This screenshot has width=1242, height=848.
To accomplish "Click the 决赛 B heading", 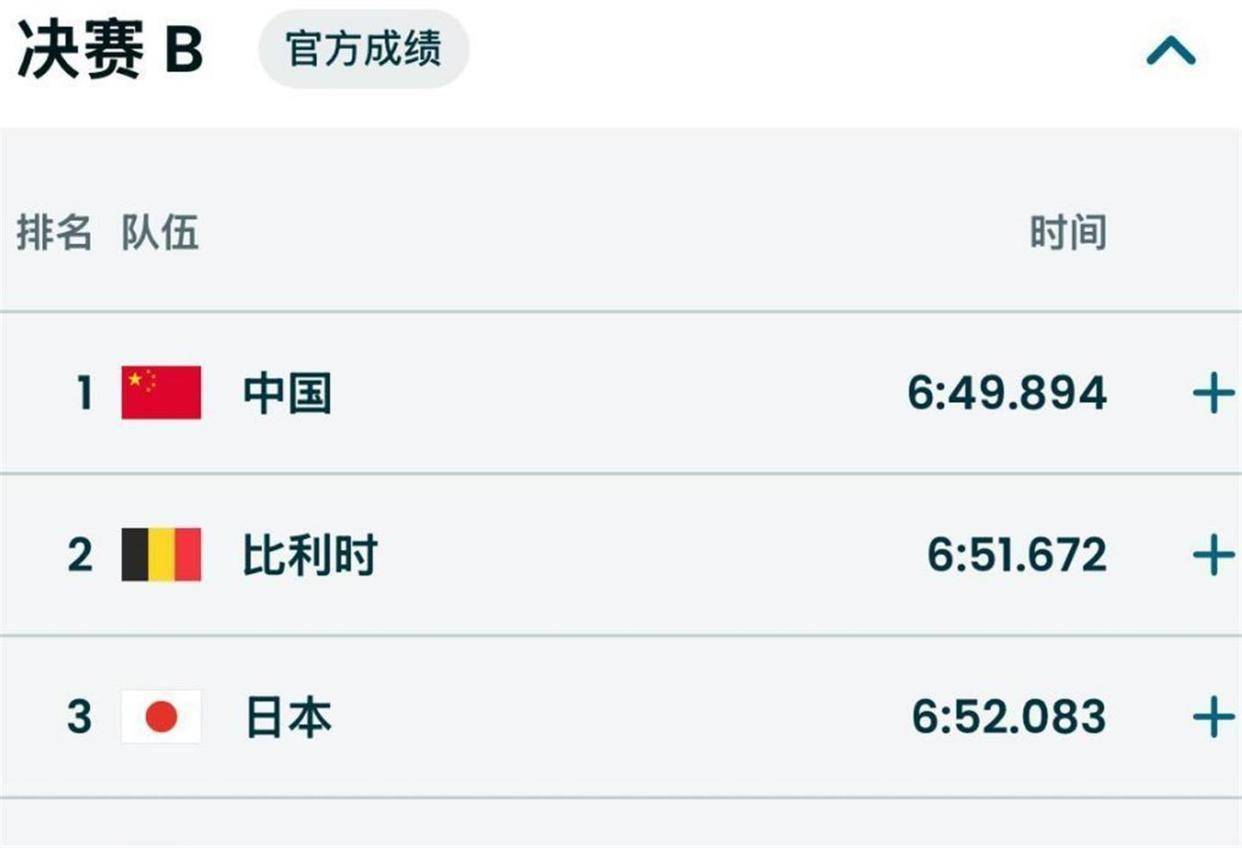I will pos(110,51).
